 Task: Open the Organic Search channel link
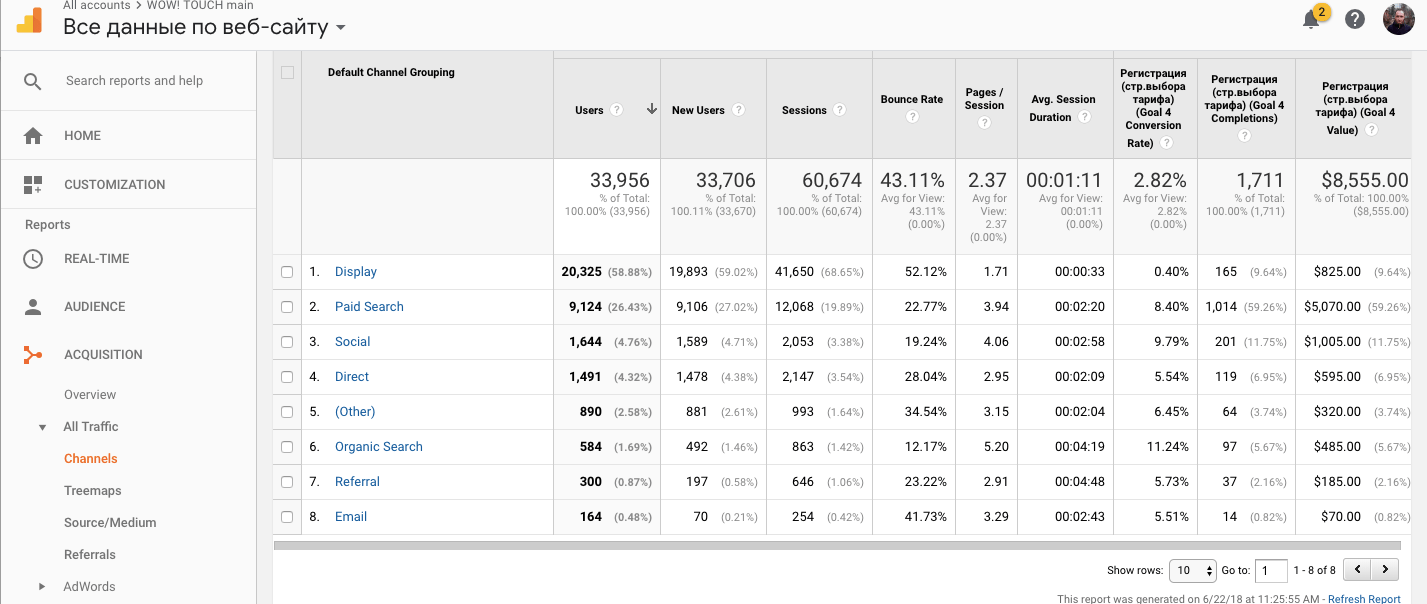tap(378, 447)
